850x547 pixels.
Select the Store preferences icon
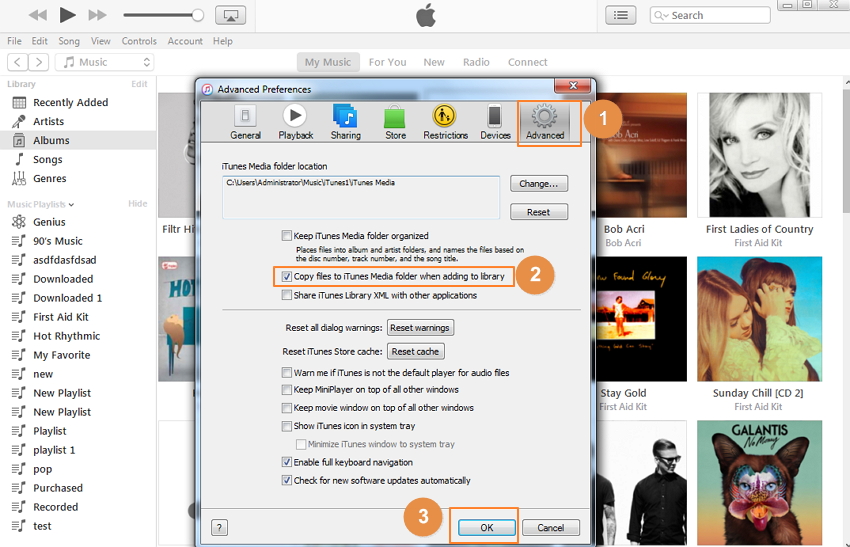point(395,122)
